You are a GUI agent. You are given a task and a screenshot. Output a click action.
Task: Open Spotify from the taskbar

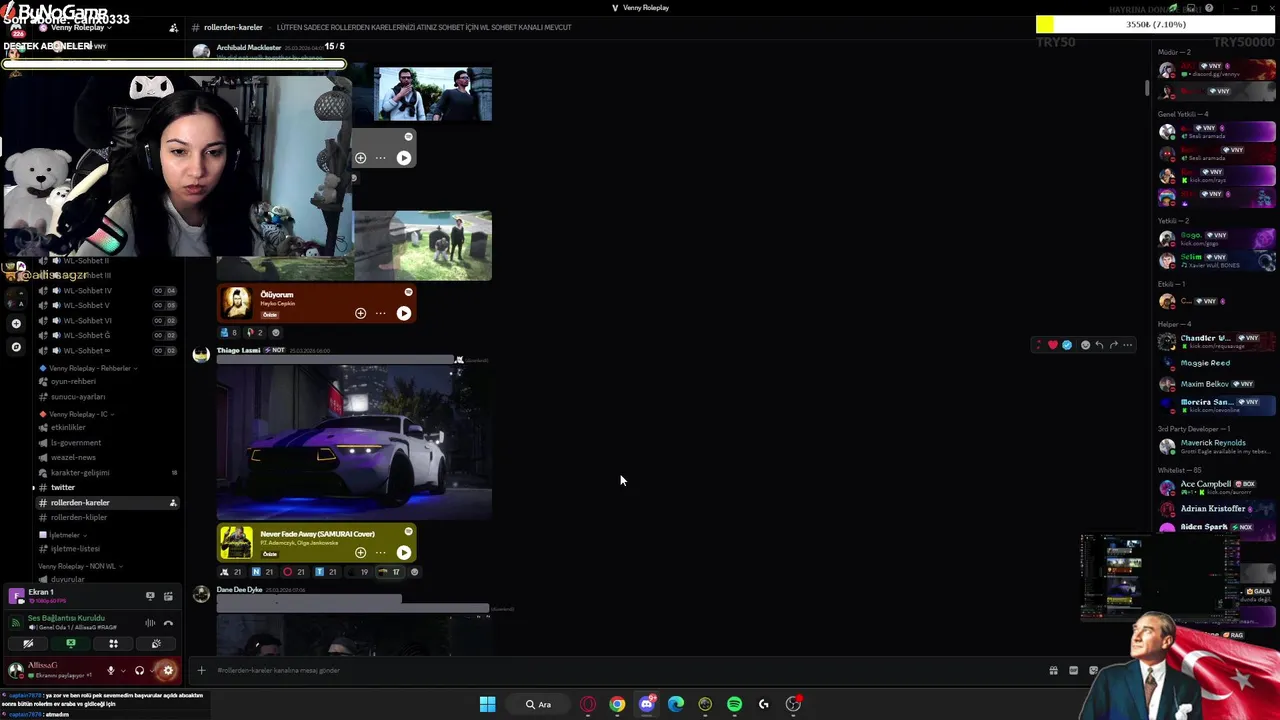click(x=735, y=704)
